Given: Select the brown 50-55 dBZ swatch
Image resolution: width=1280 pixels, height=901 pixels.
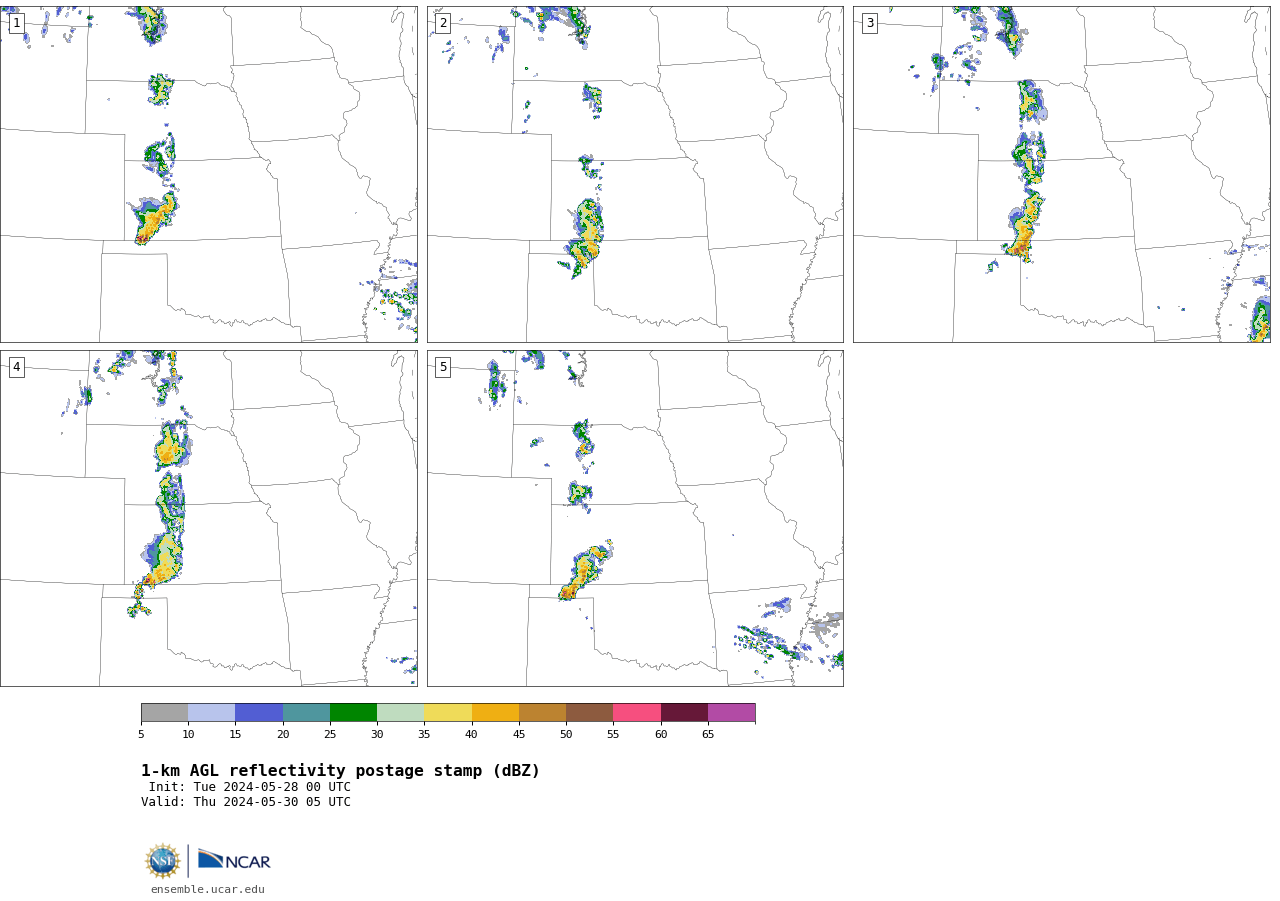Looking at the screenshot, I should pyautogui.click(x=590, y=713).
